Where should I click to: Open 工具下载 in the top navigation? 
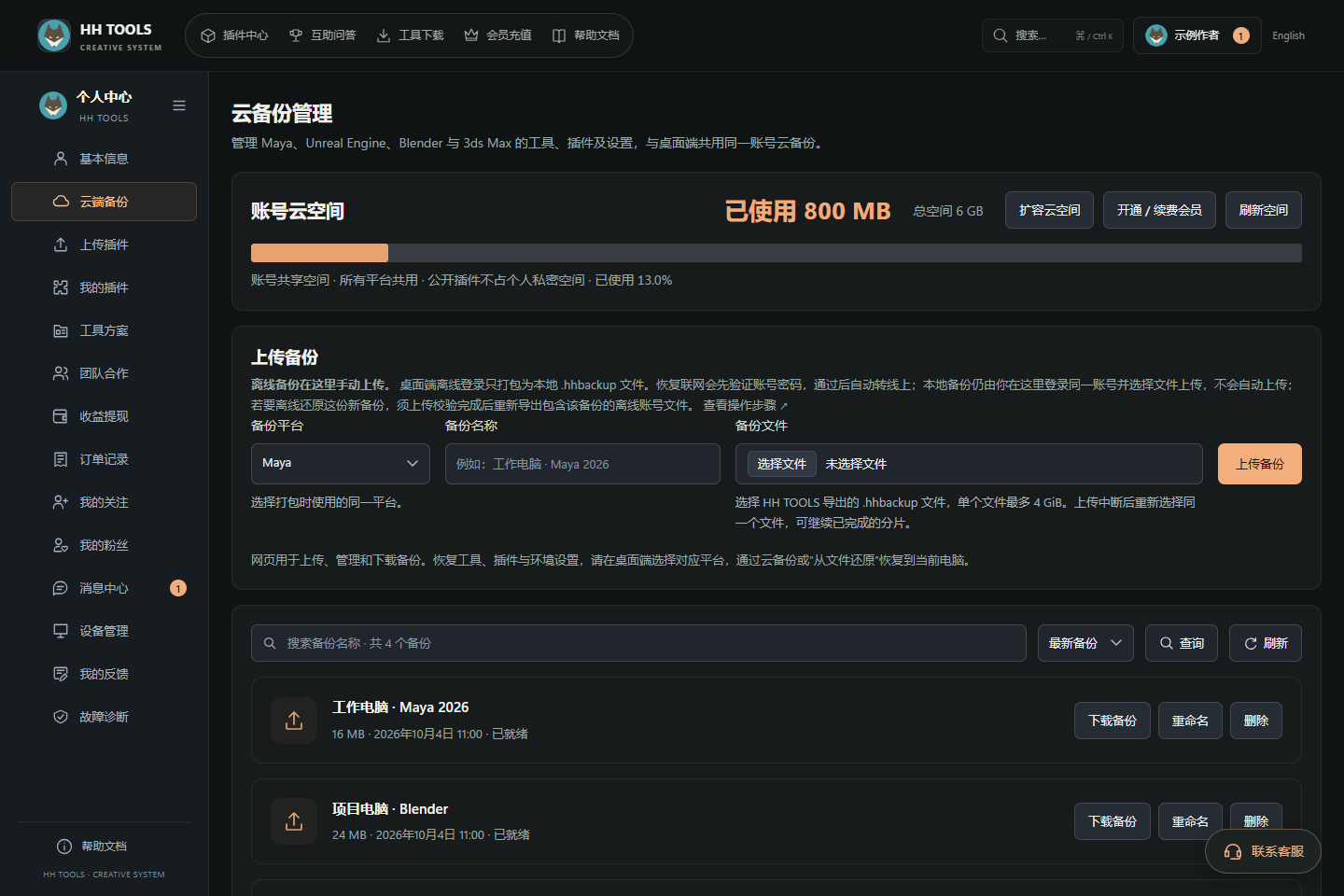click(x=410, y=35)
